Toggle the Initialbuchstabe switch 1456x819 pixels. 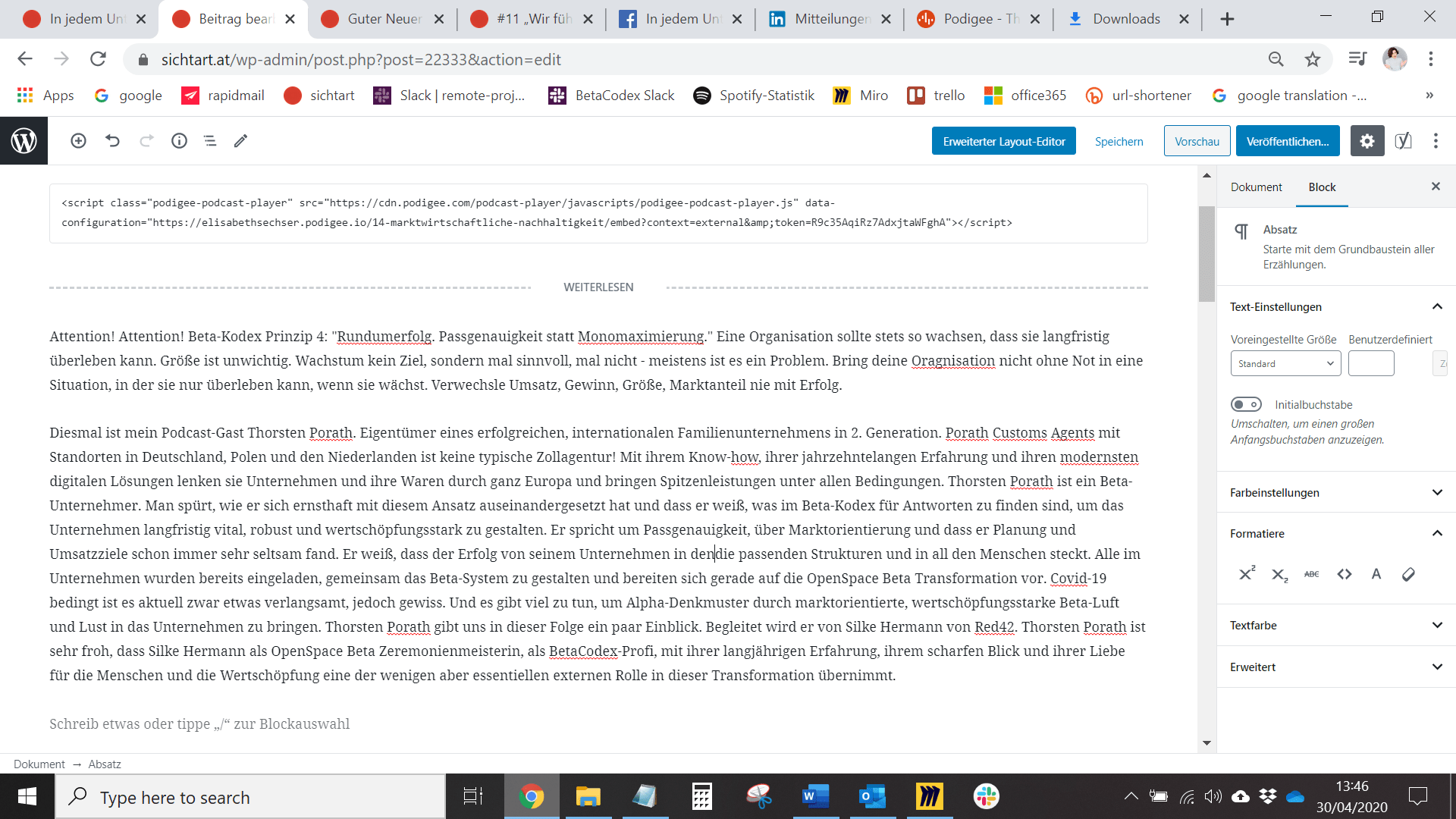click(x=1246, y=404)
